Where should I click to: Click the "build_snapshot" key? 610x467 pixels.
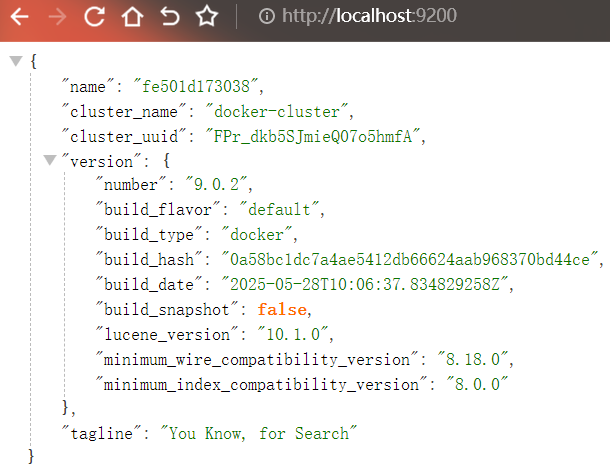(x=167, y=310)
